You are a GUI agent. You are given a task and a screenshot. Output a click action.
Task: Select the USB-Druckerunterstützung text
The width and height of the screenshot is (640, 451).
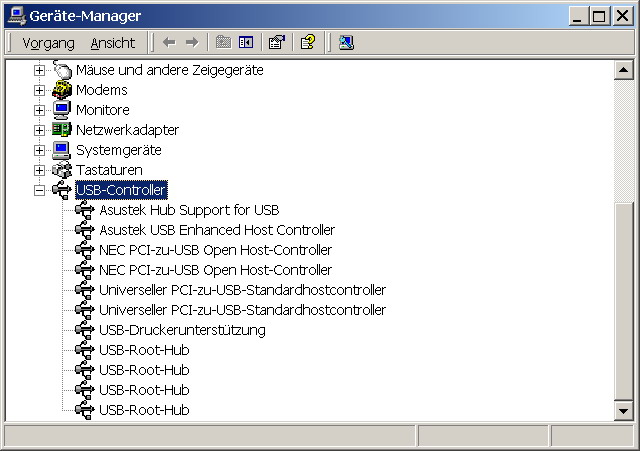(x=182, y=330)
